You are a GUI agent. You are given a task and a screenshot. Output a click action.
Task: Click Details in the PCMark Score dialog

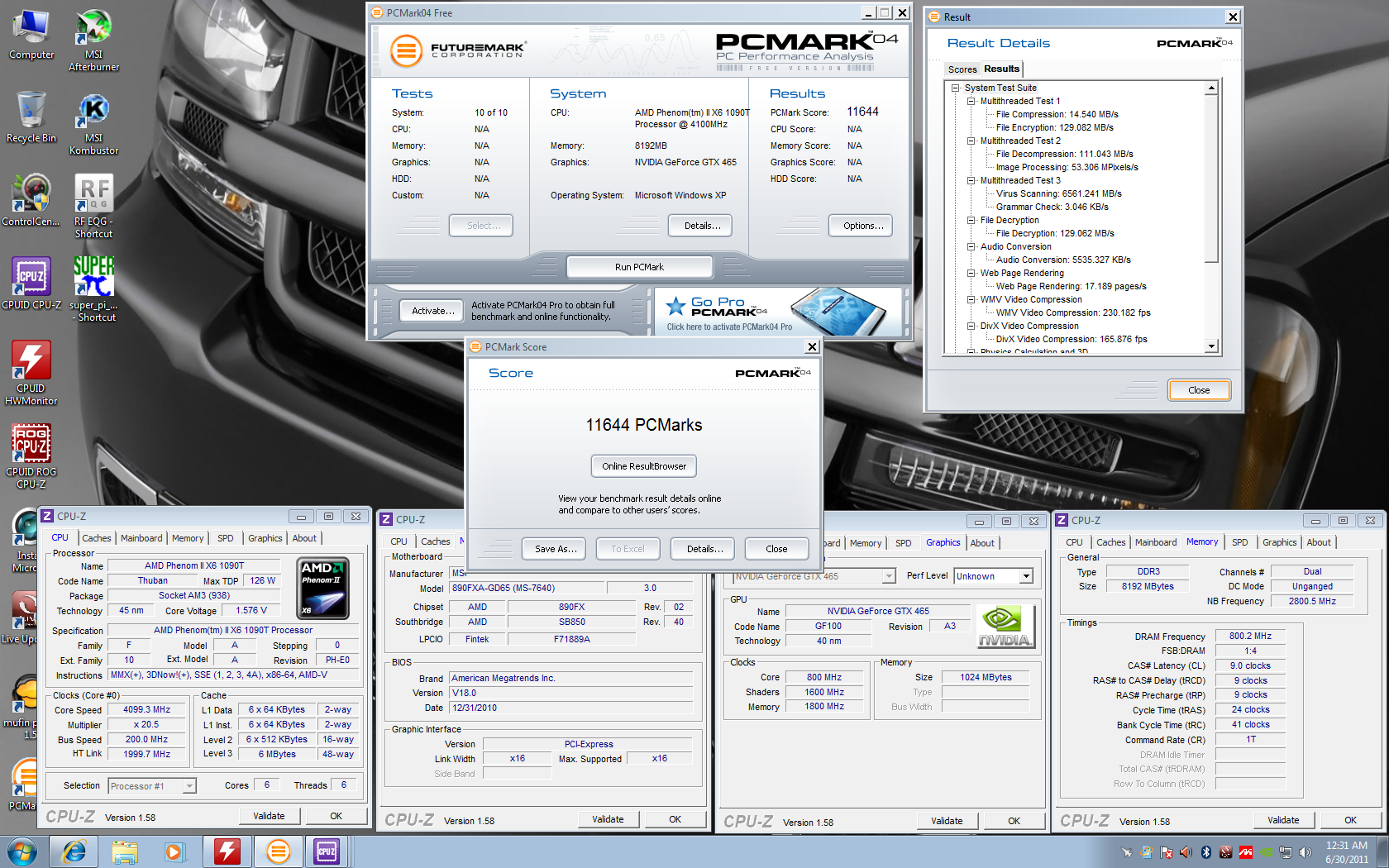pyautogui.click(x=704, y=549)
